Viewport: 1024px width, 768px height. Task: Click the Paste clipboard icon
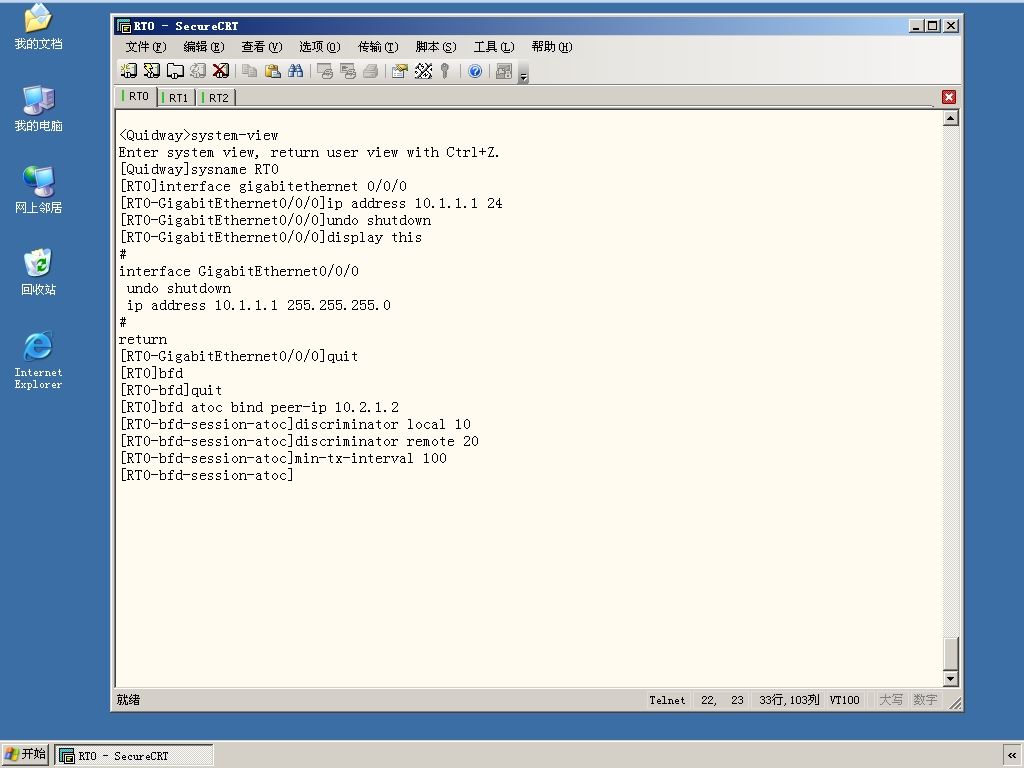272,71
